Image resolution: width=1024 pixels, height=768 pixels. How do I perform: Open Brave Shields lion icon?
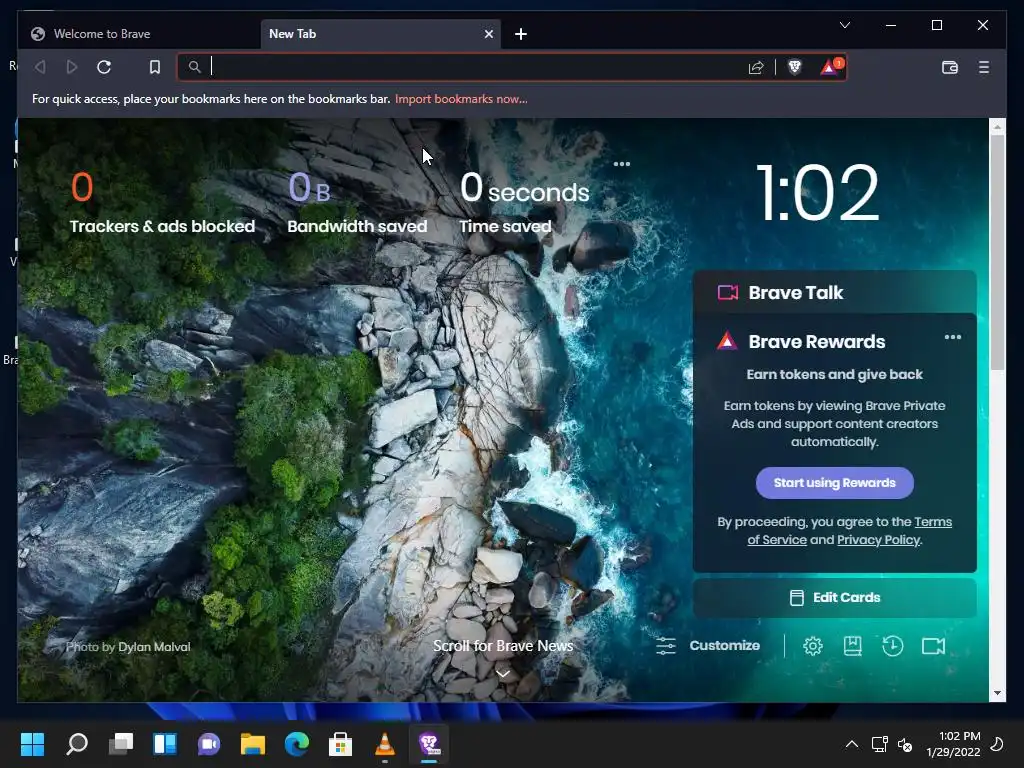[x=794, y=67]
